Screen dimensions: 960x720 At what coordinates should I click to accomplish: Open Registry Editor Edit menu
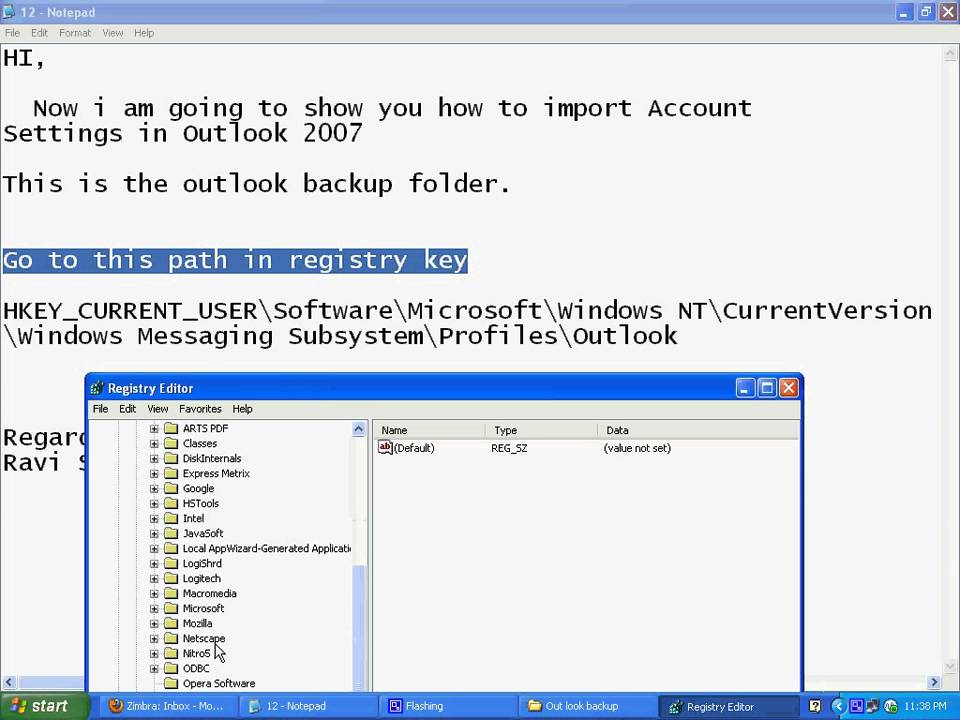pyautogui.click(x=127, y=409)
